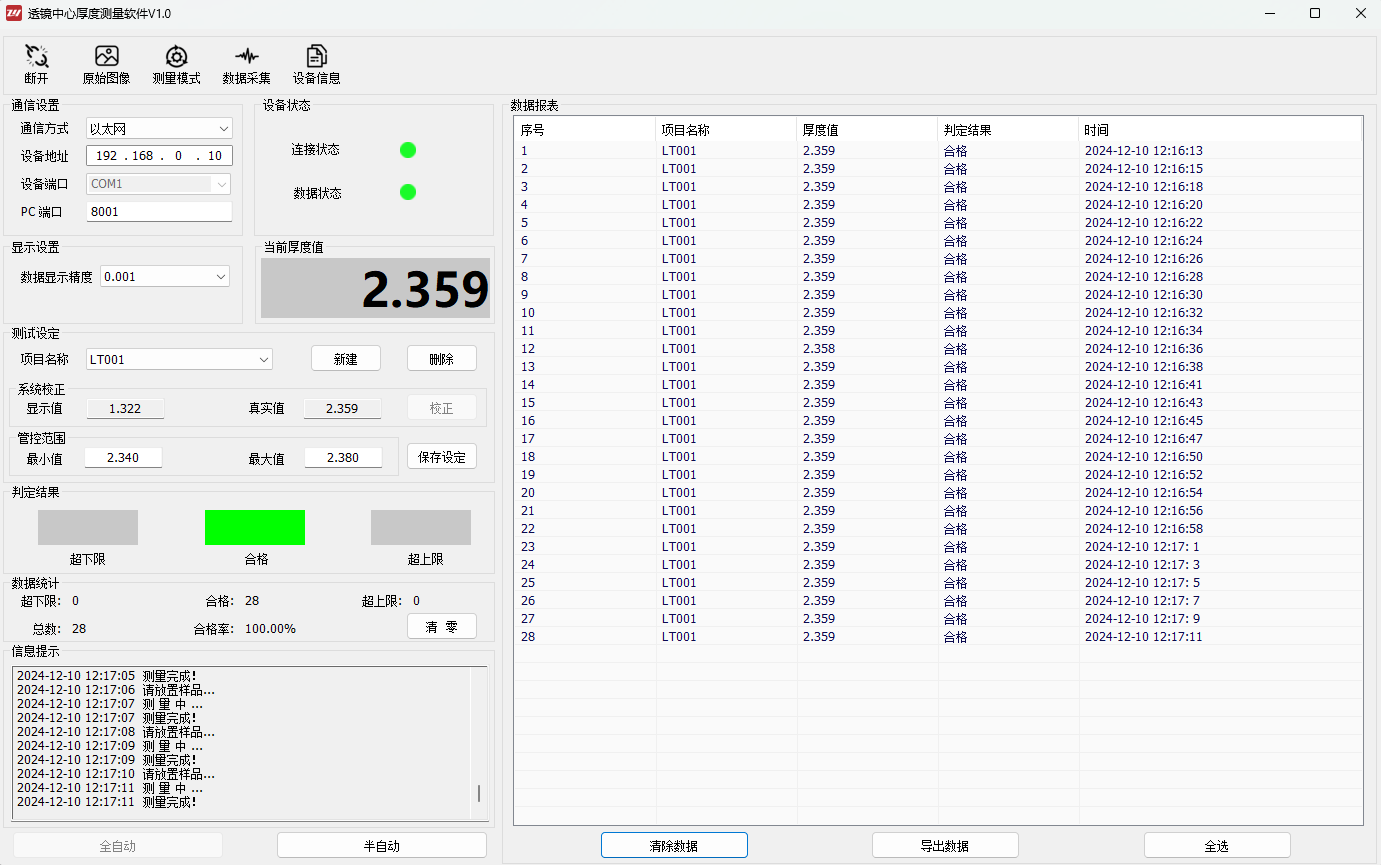Click the 最小值 input field
Screen dimensions: 1381x865
tap(123, 457)
